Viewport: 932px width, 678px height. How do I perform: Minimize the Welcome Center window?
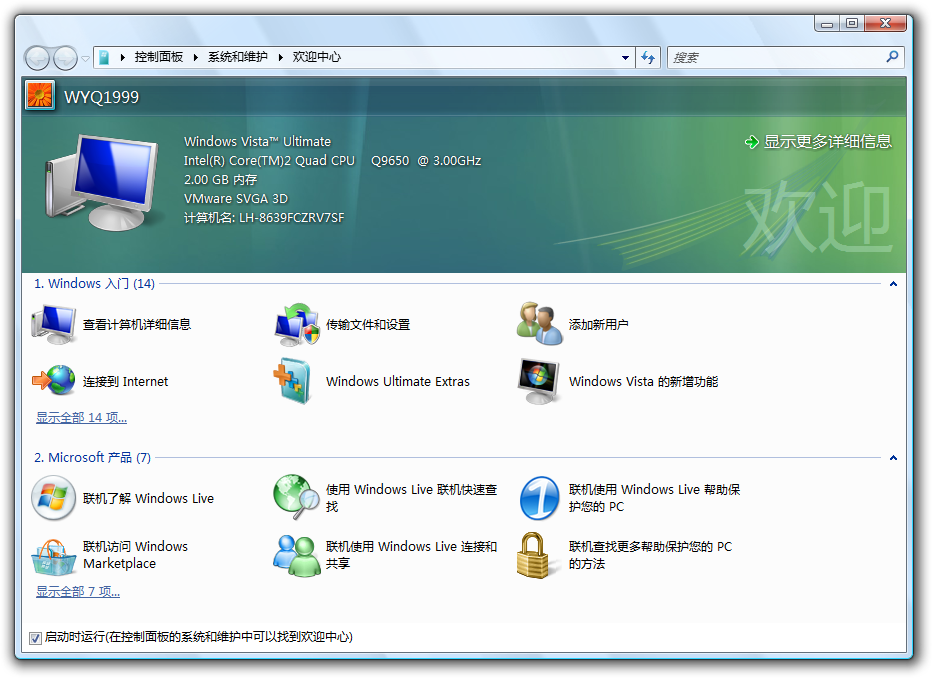tap(827, 24)
